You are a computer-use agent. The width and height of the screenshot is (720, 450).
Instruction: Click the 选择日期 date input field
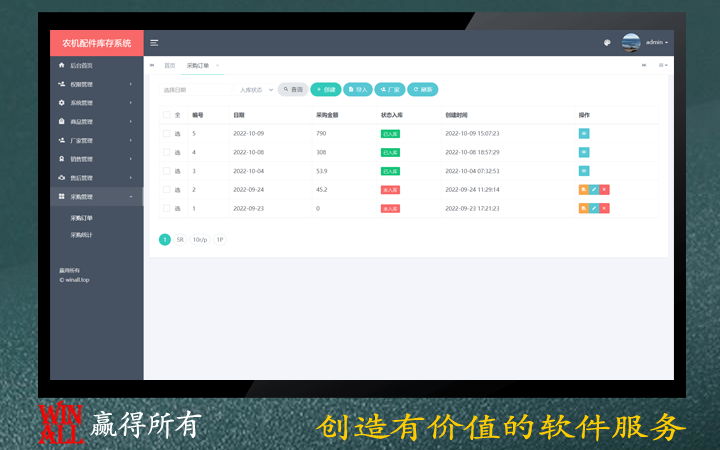(x=196, y=90)
